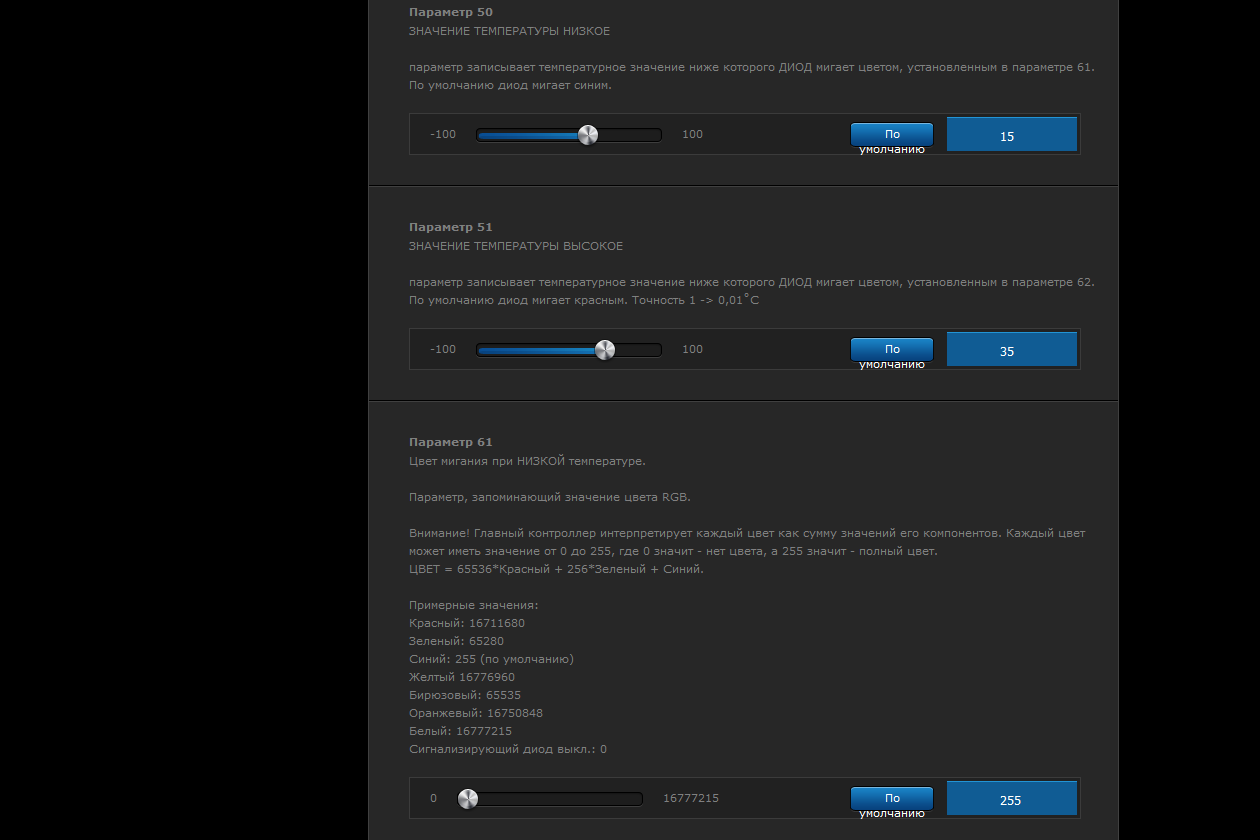Click the example value Зеленый: 65280

coord(456,641)
